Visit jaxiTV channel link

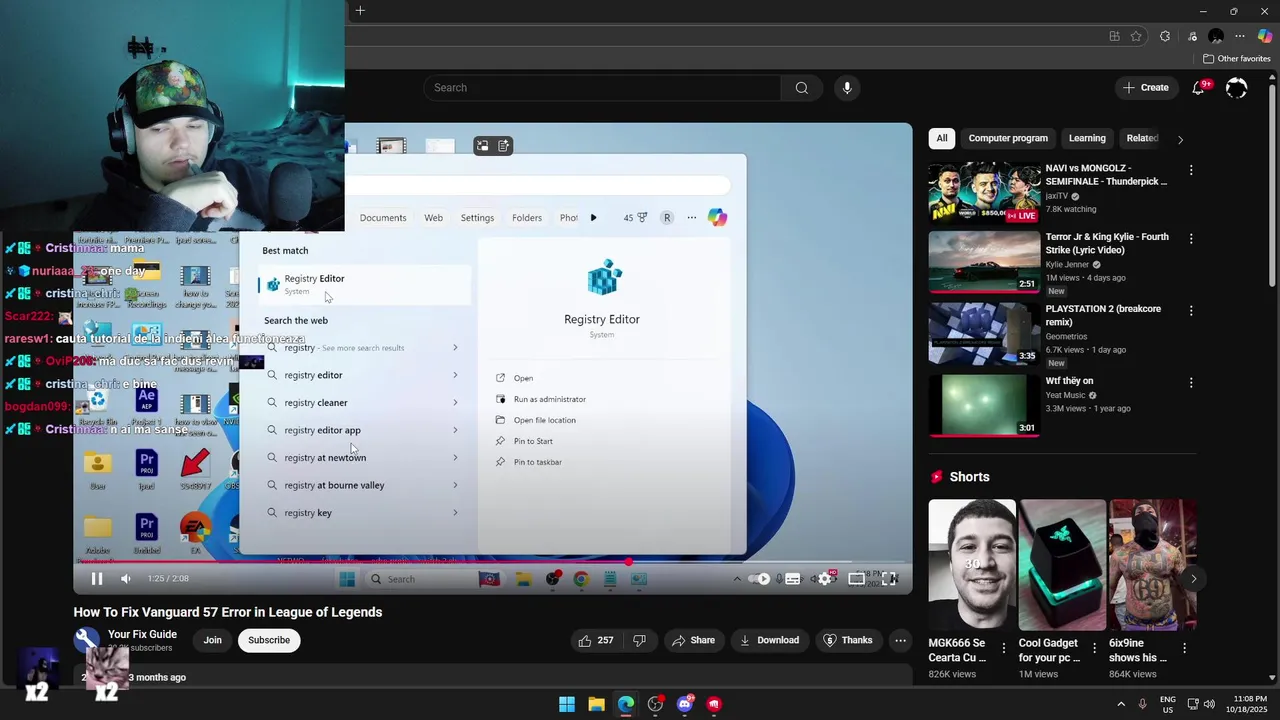pyautogui.click(x=1057, y=196)
